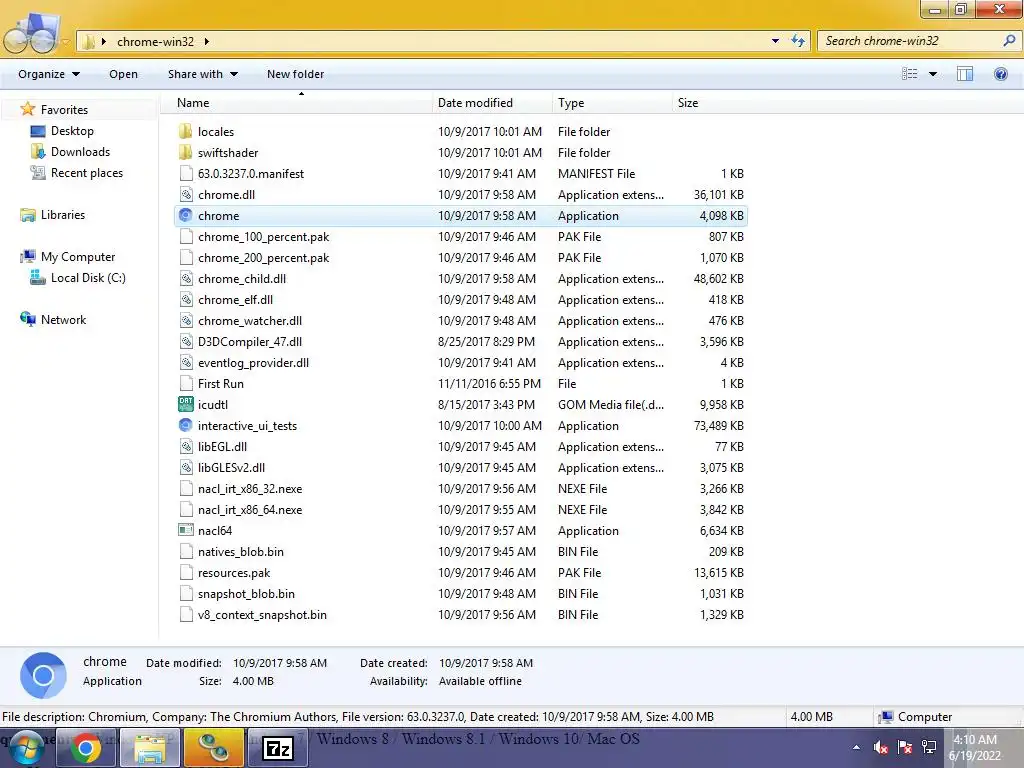This screenshot has width=1024, height=768.
Task: Click the Network icon in sidebar
Action: pyautogui.click(x=27, y=319)
